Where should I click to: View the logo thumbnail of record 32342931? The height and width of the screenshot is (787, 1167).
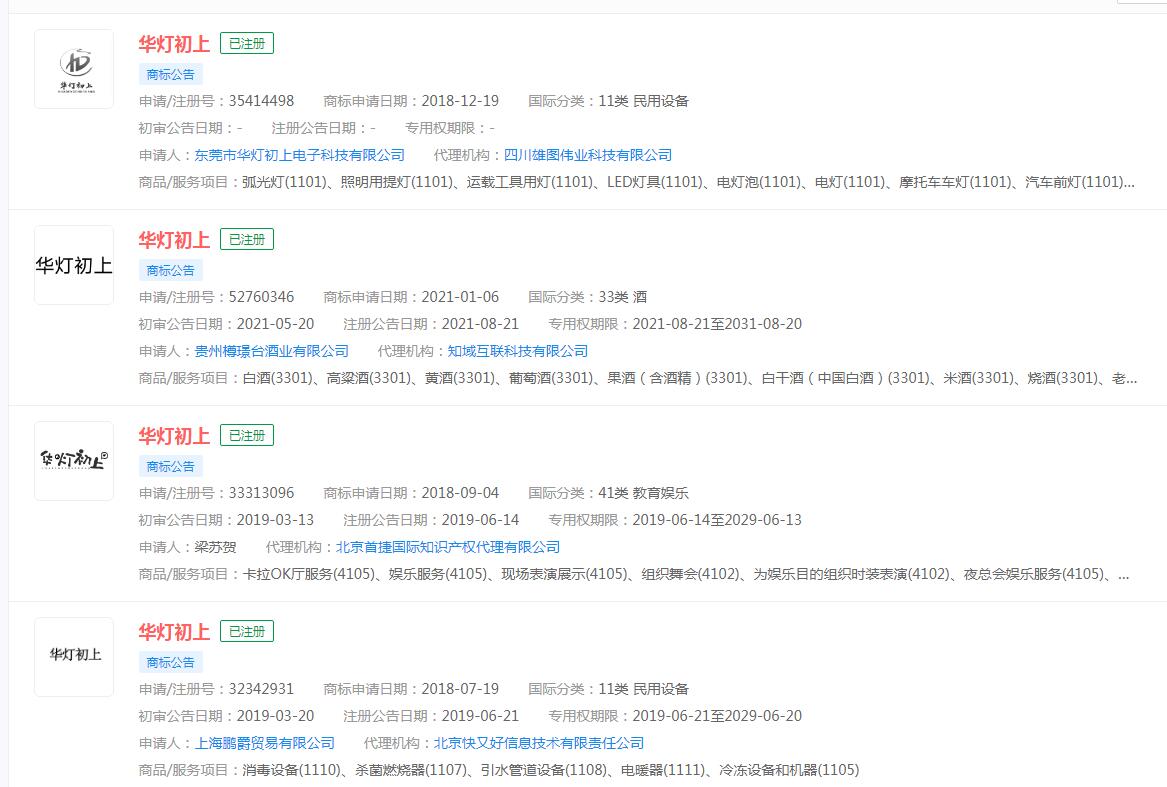(74, 656)
